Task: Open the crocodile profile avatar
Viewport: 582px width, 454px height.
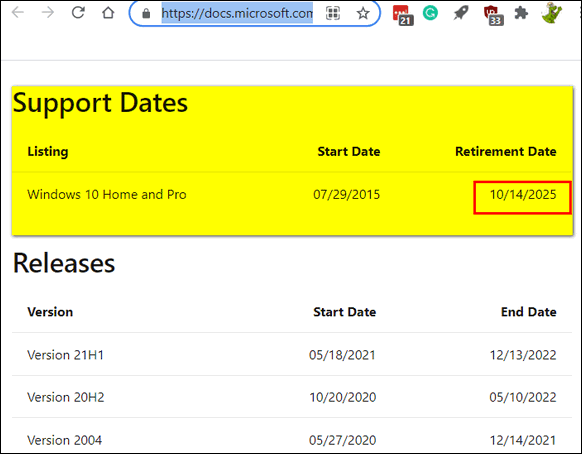Action: 552,13
